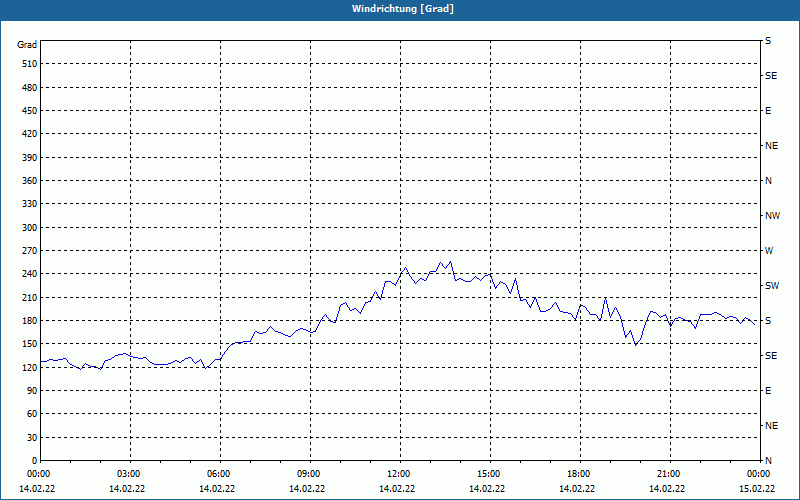This screenshot has height=500, width=800.
Task: Click the E compass label at the 90 level
Action: click(x=768, y=391)
